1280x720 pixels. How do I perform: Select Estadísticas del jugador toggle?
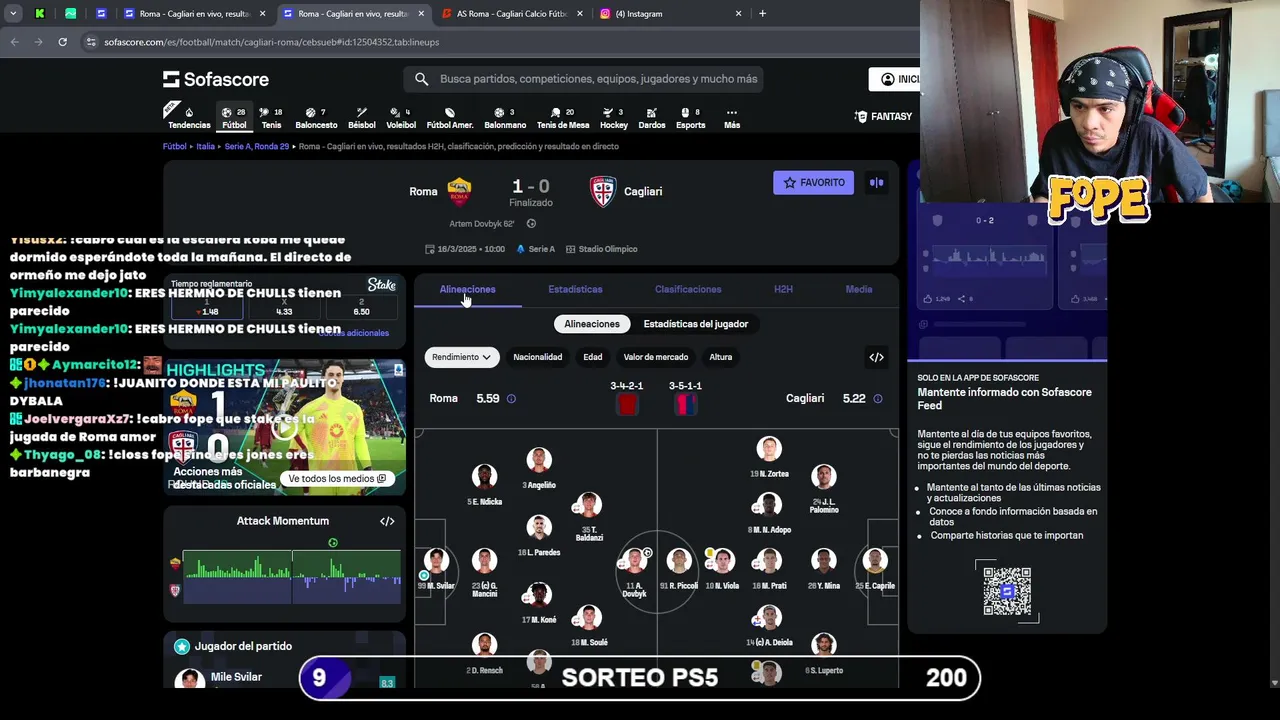(696, 324)
